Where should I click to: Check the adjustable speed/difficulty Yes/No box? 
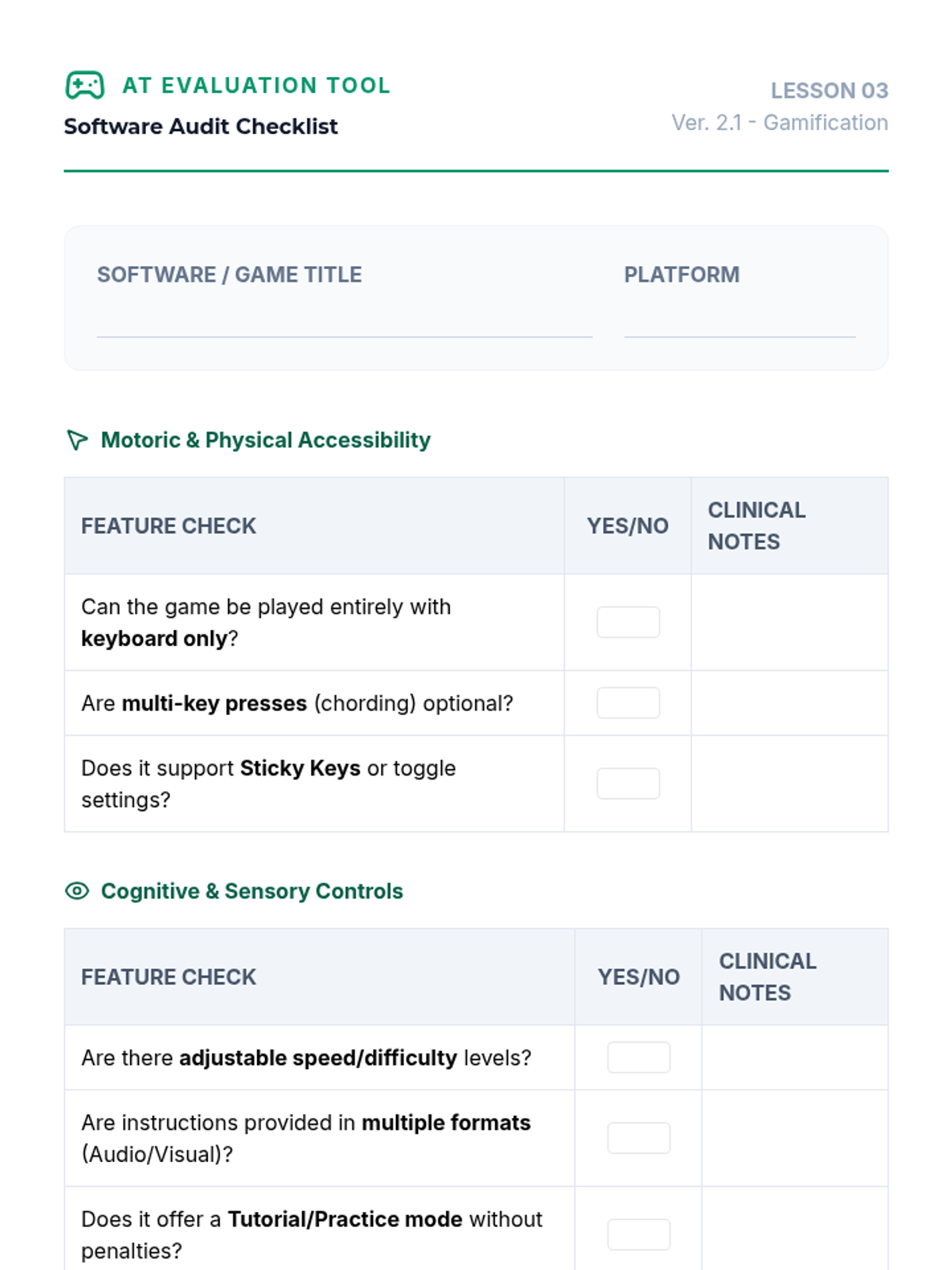coord(639,1057)
